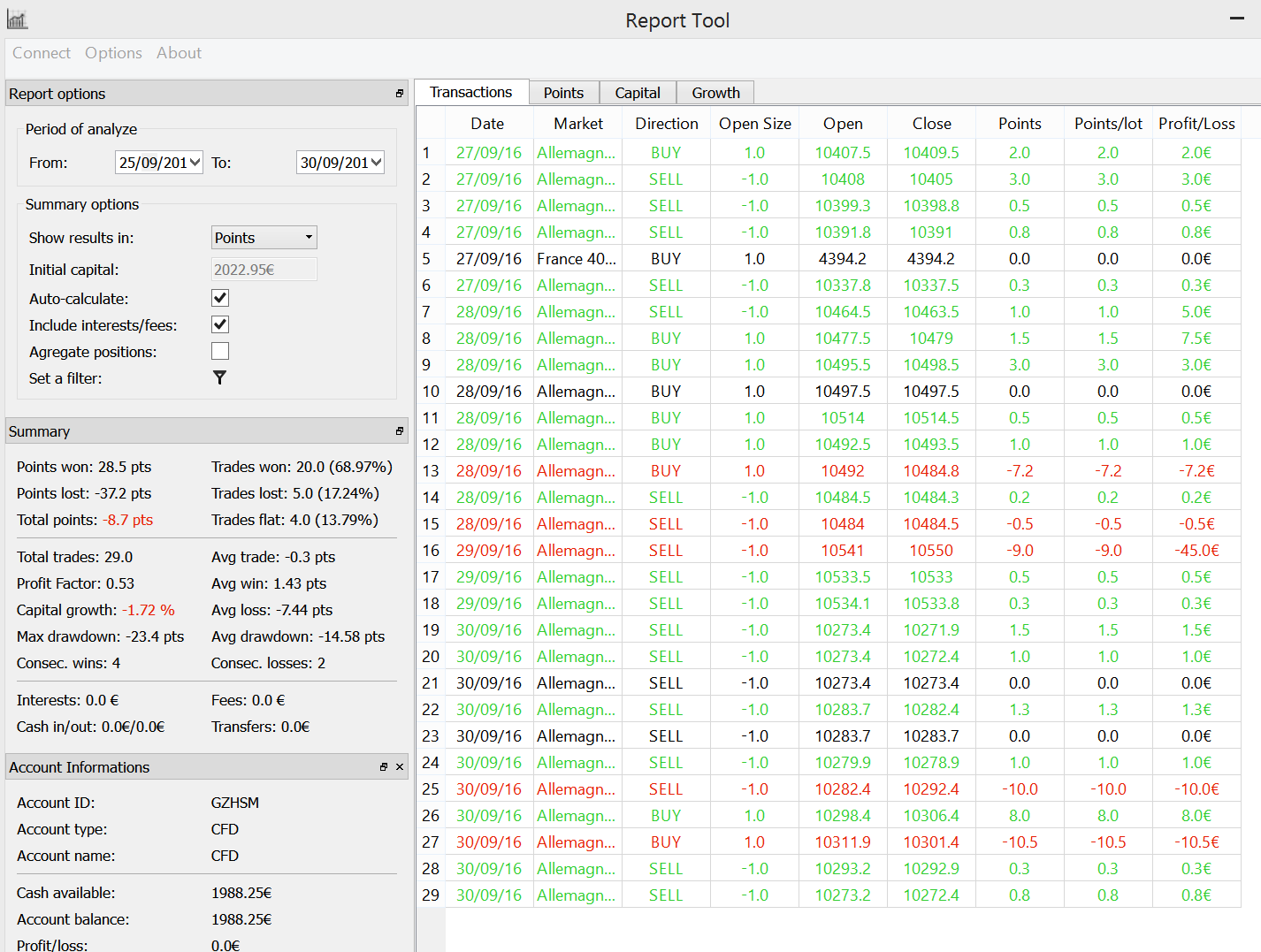The width and height of the screenshot is (1261, 952).
Task: Undock the Summary panel
Action: 400,431
